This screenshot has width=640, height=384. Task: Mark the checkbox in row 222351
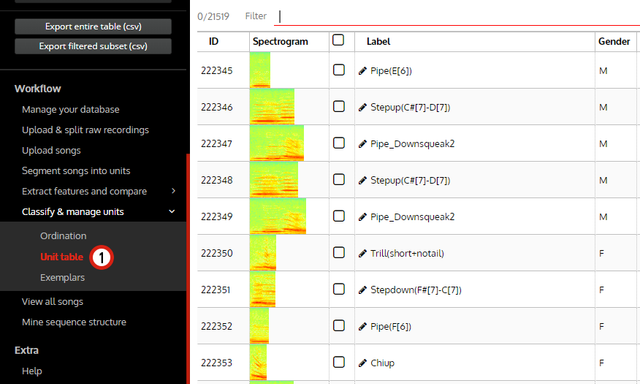[x=339, y=289]
